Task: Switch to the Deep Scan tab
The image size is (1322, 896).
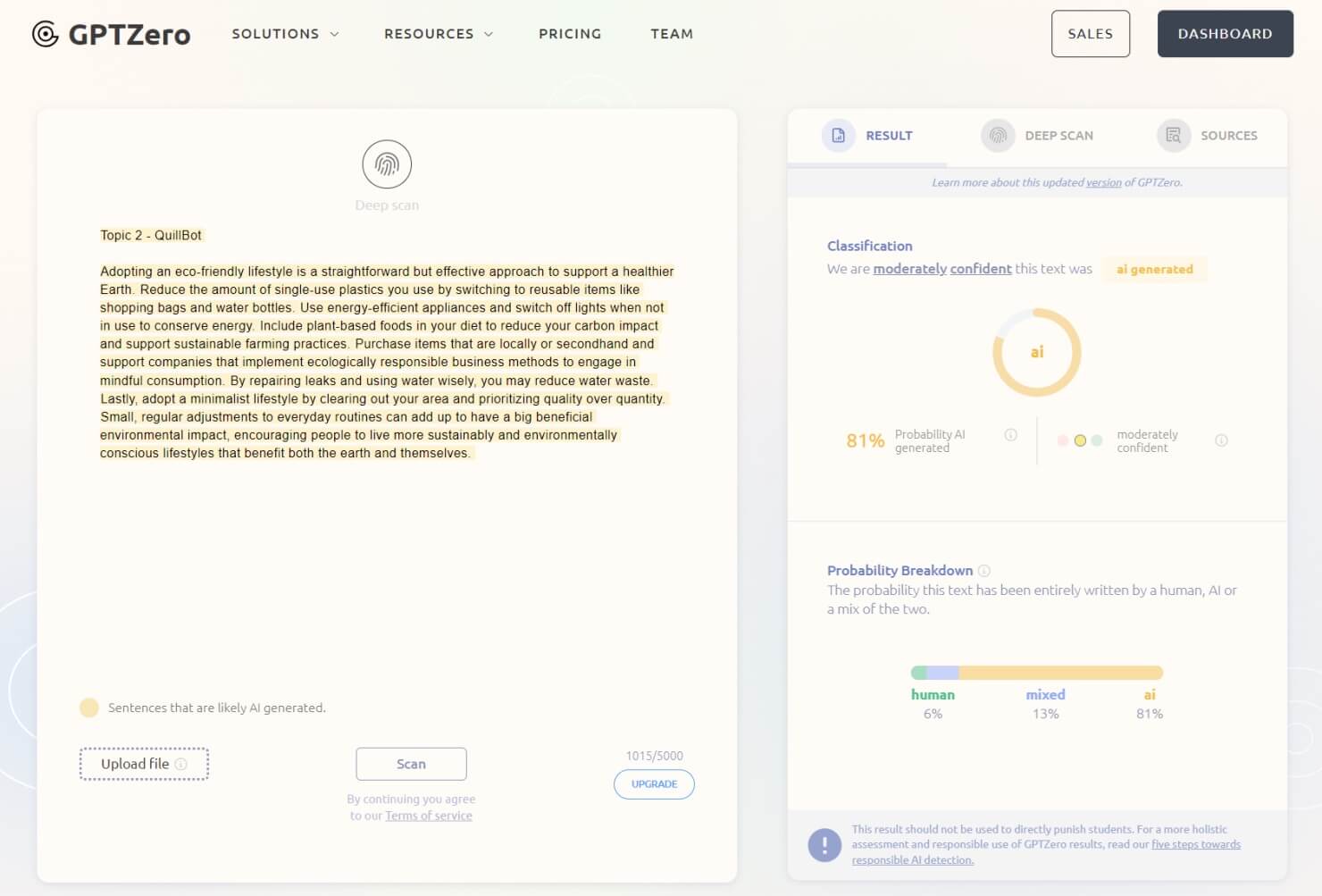Action: [x=1037, y=136]
